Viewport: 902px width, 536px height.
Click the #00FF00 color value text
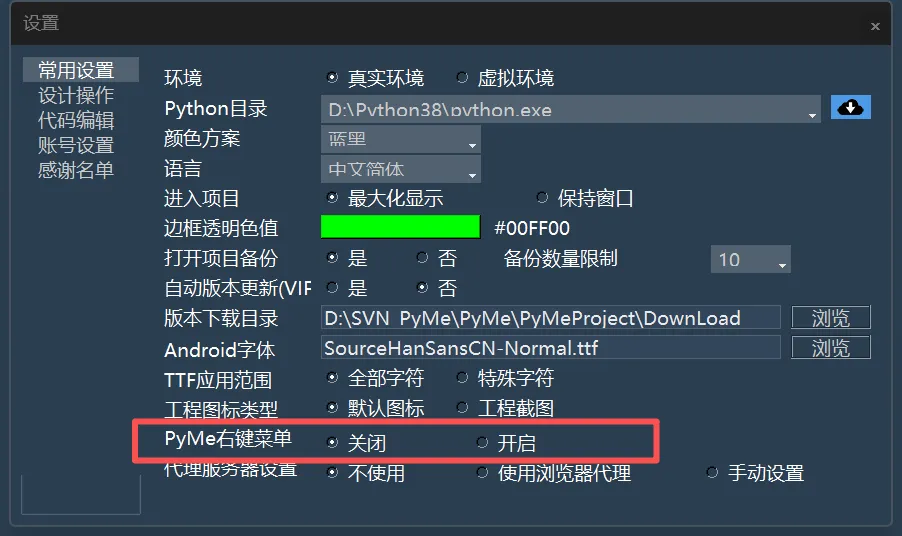(x=532, y=228)
